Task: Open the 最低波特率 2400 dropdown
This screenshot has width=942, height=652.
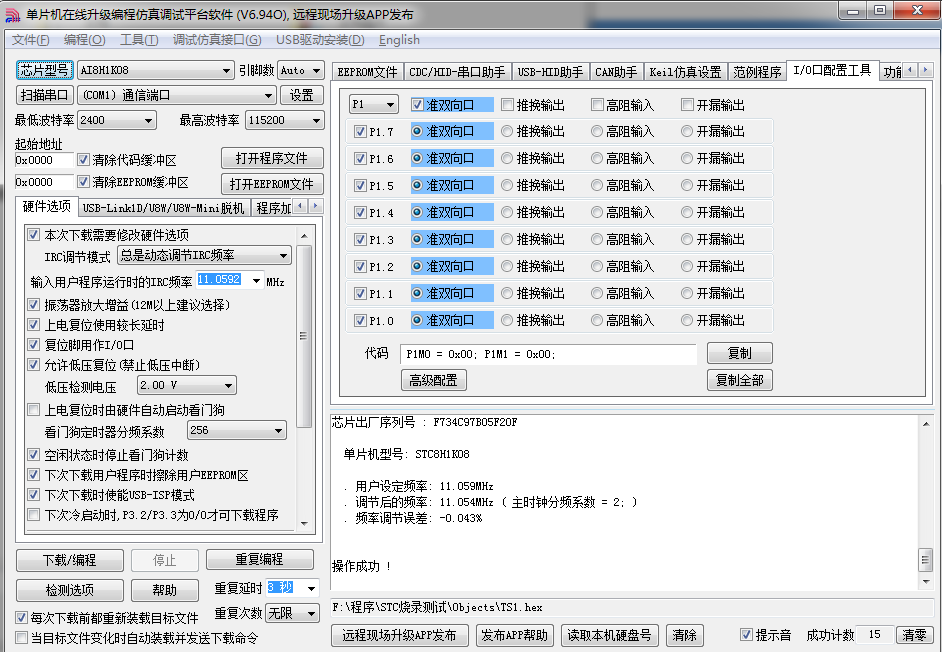Action: [x=117, y=120]
